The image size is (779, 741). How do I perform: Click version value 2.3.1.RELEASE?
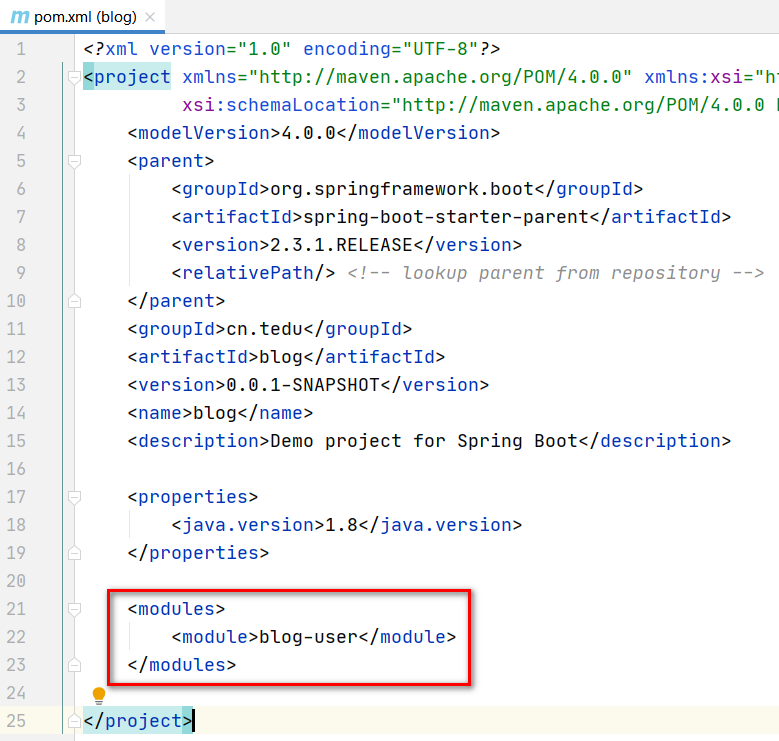[x=341, y=245]
